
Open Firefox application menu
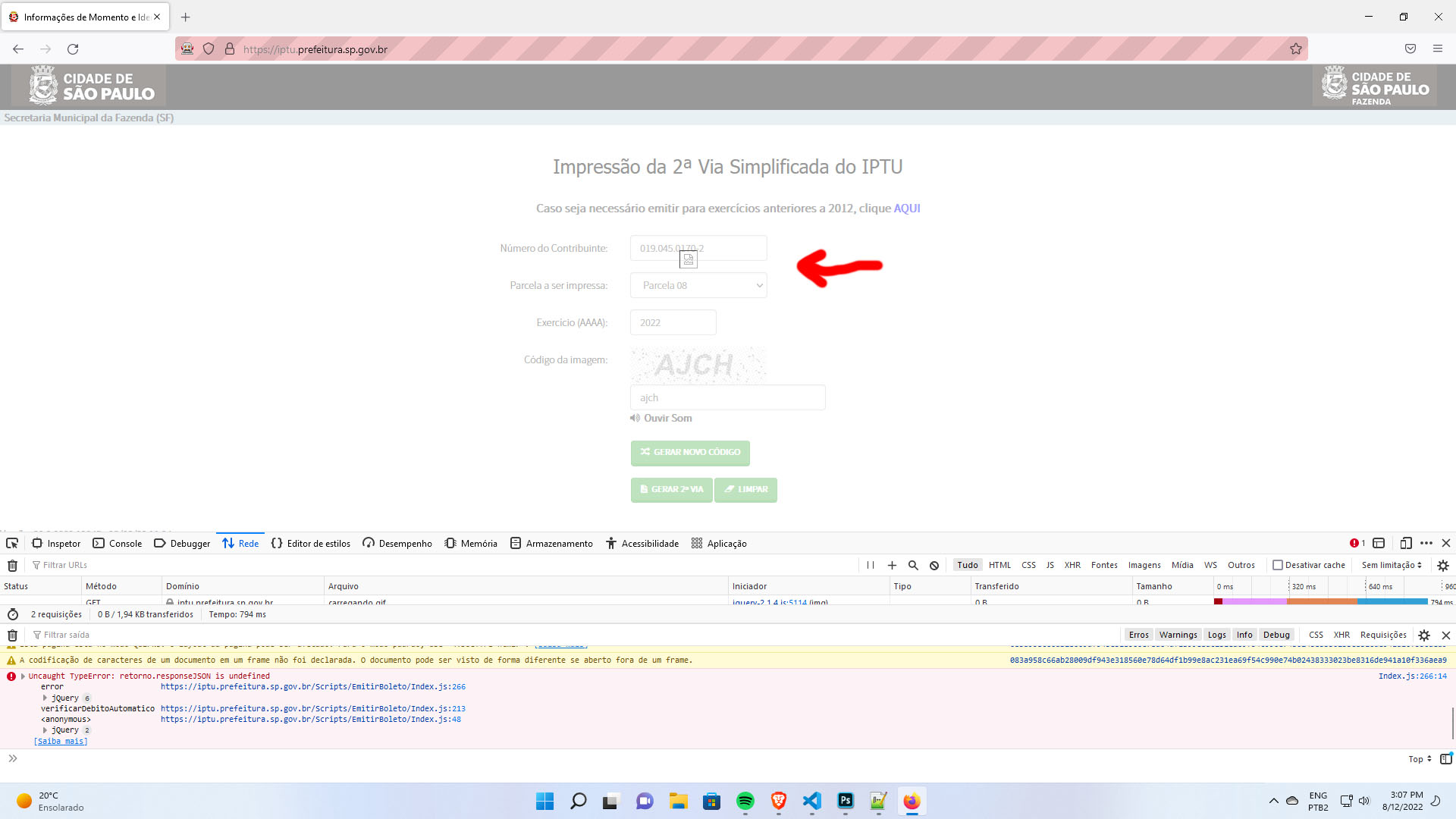tap(1437, 49)
